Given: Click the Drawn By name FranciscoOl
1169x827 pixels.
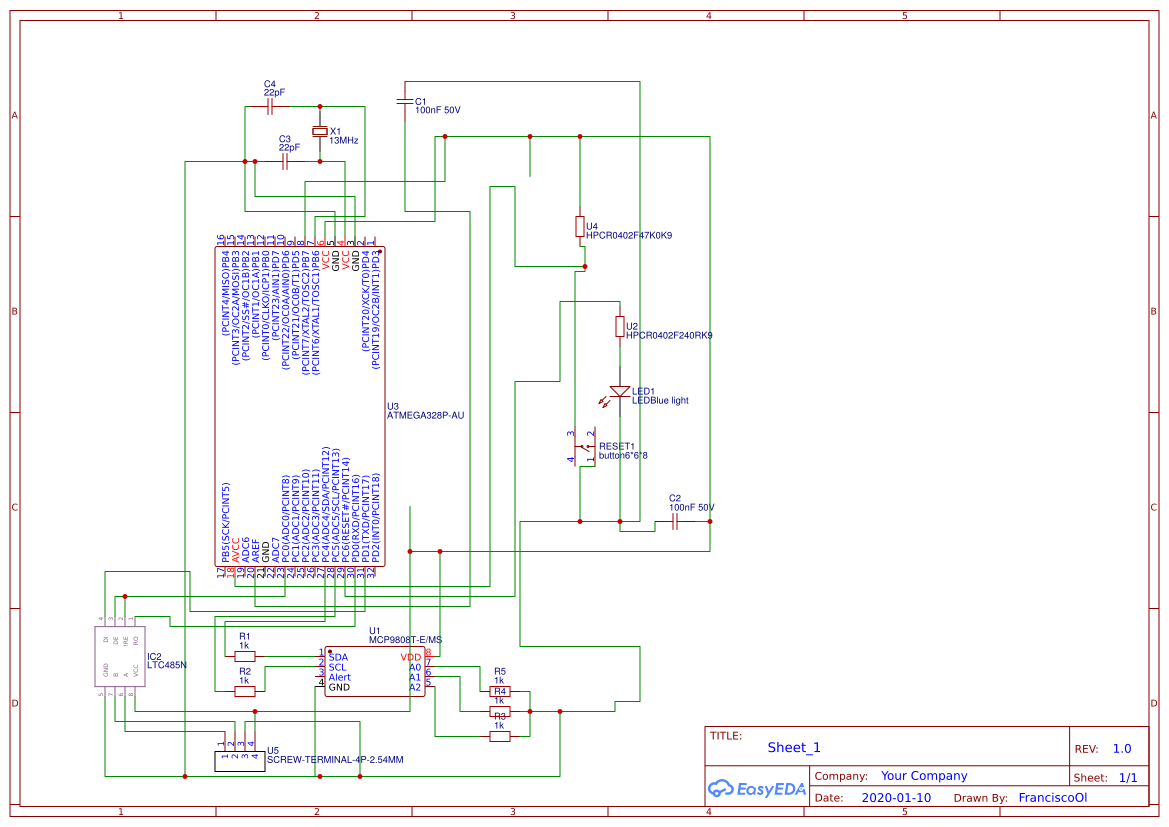Looking at the screenshot, I should tap(1052, 797).
